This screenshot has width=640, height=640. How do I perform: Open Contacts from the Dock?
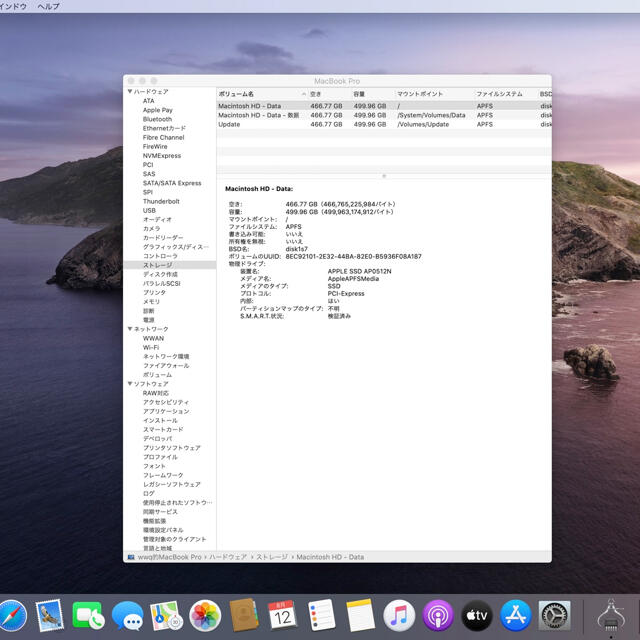[x=244, y=616]
